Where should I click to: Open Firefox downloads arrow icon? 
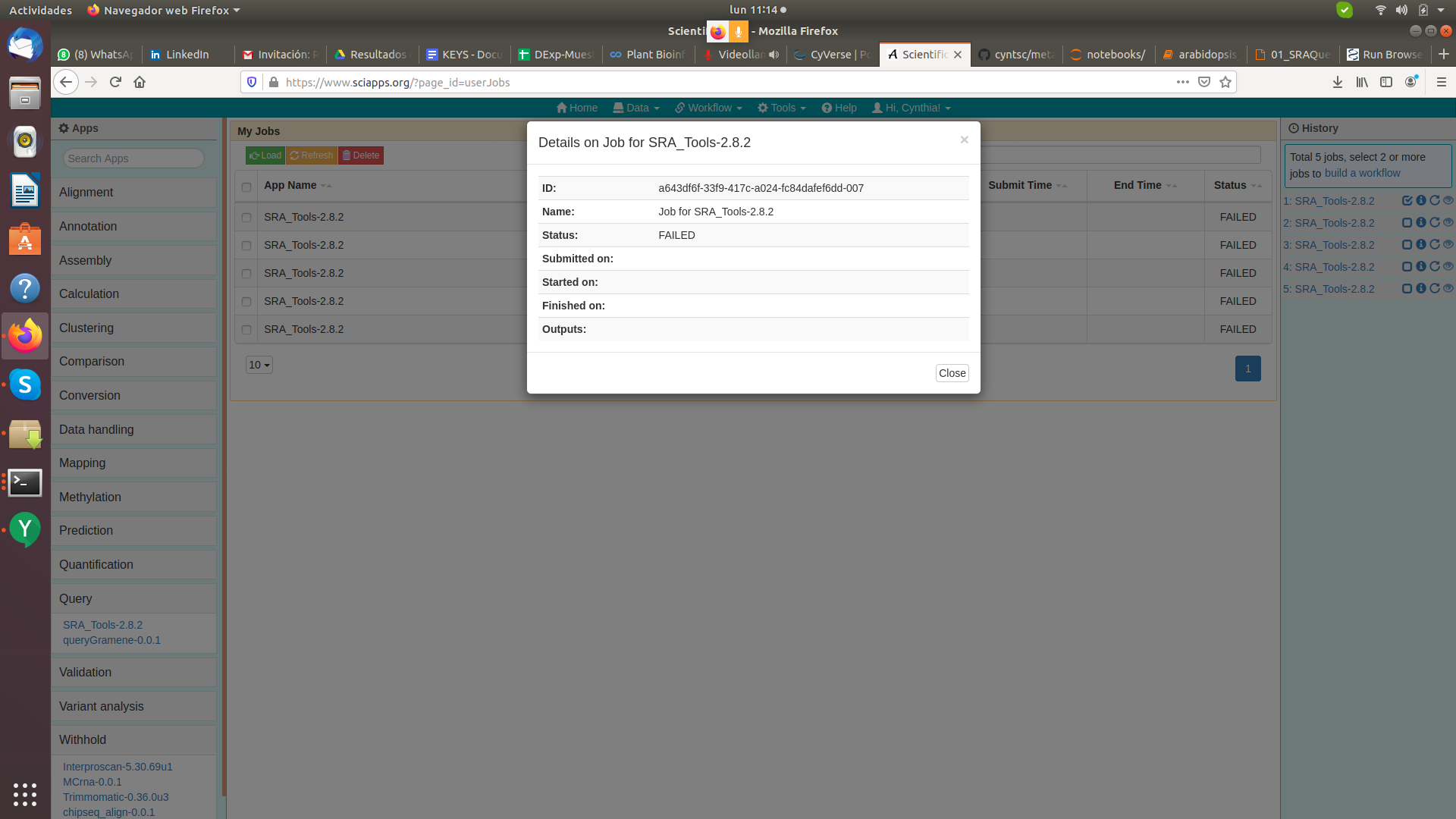(1338, 82)
